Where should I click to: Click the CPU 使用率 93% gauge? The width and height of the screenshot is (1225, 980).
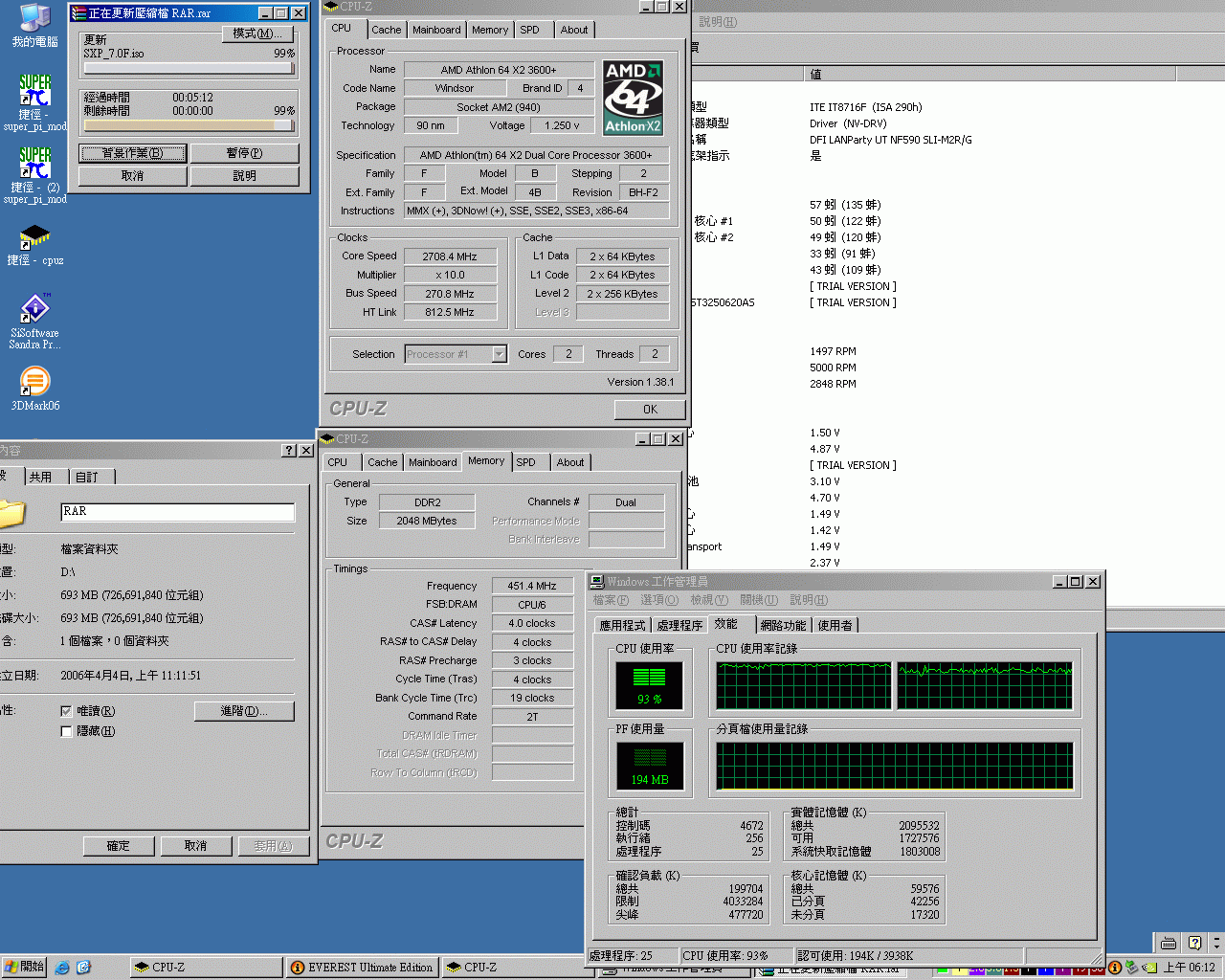[x=650, y=685]
